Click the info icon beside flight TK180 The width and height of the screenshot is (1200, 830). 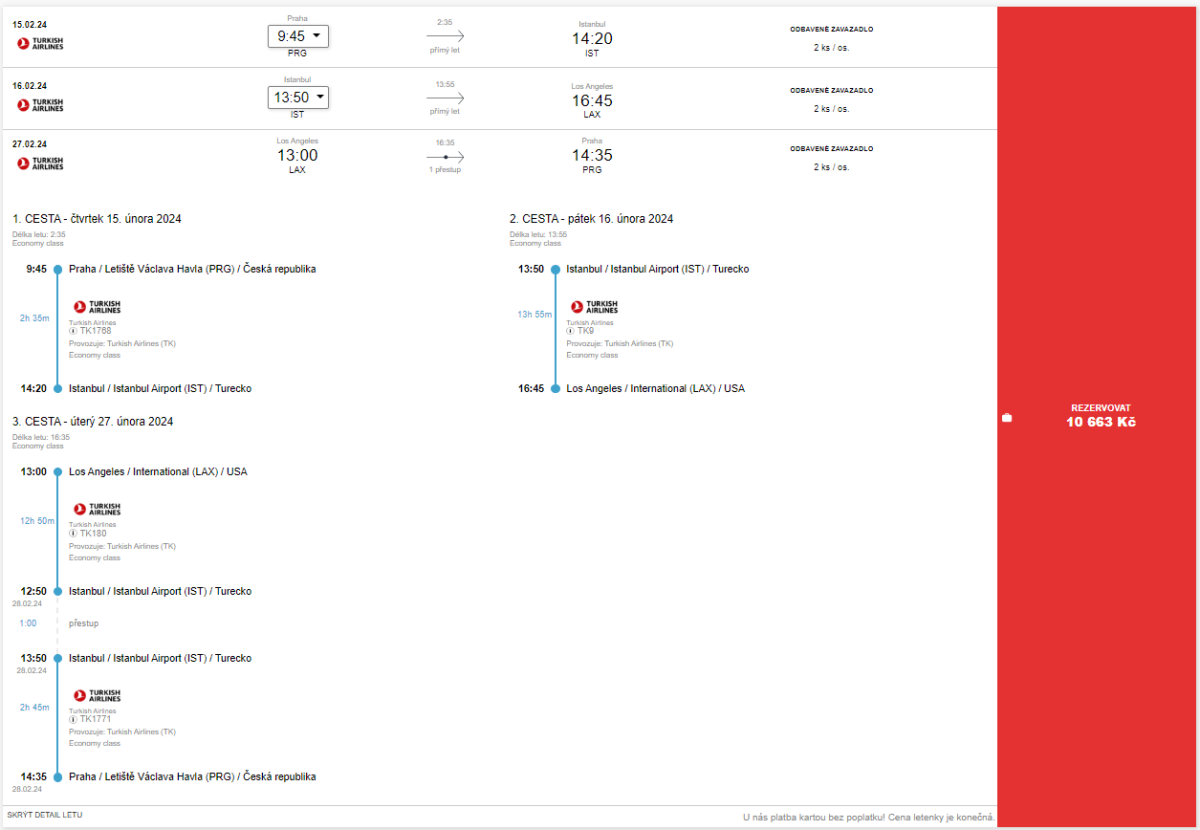click(73, 533)
